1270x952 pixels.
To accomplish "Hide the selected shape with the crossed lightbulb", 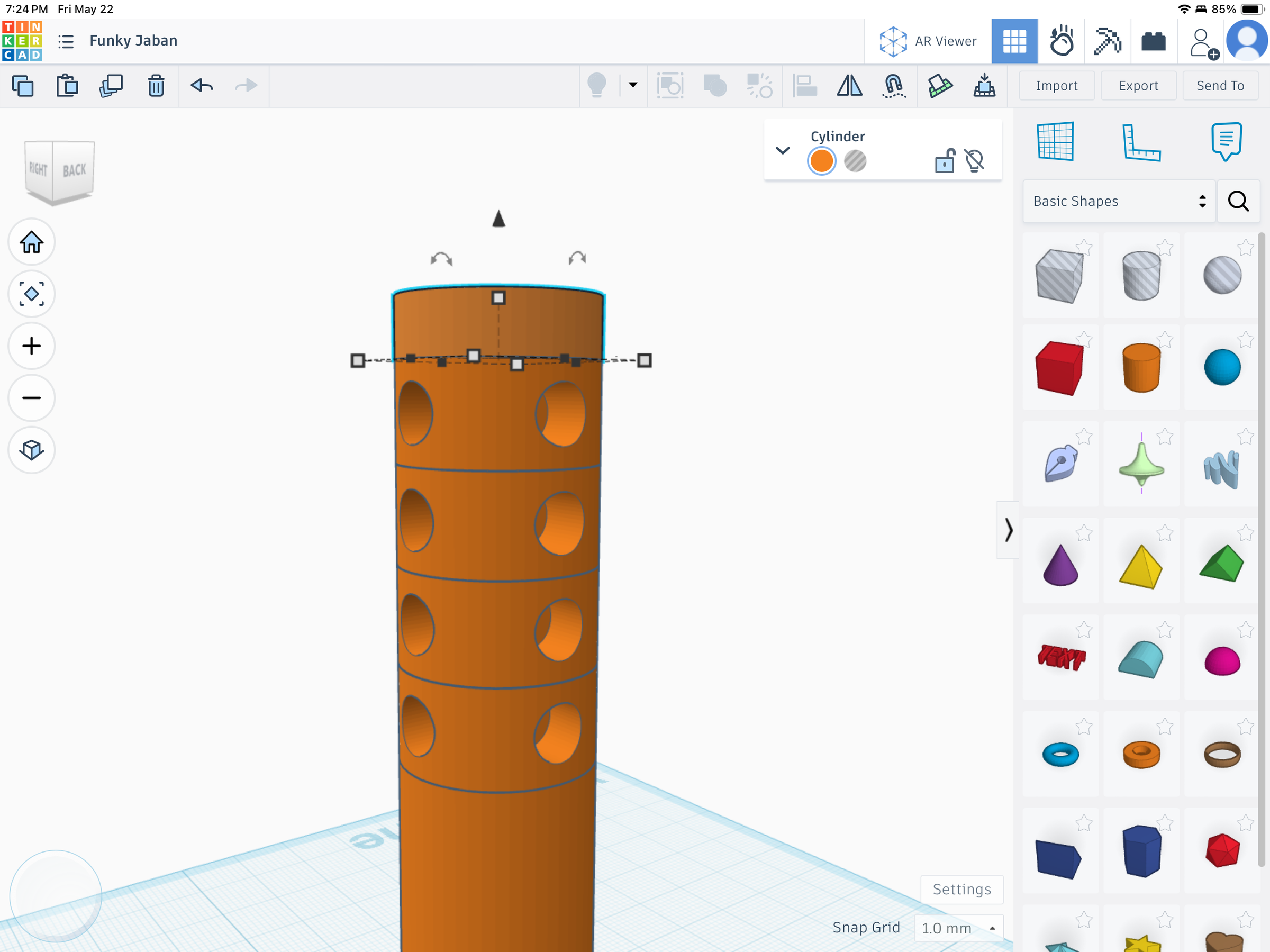I will tap(974, 160).
